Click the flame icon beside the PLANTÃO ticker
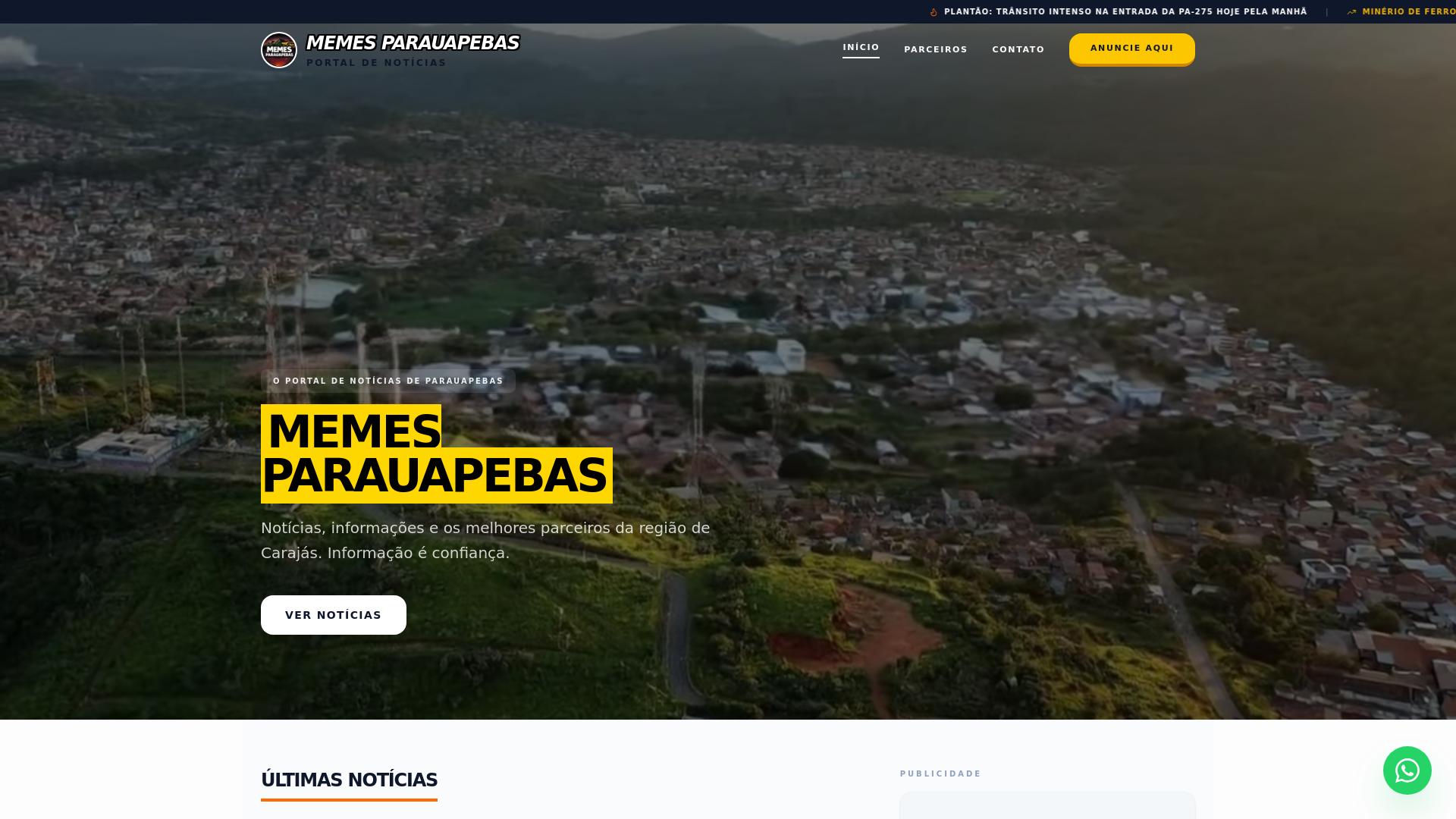The height and width of the screenshot is (819, 1456). [934, 12]
